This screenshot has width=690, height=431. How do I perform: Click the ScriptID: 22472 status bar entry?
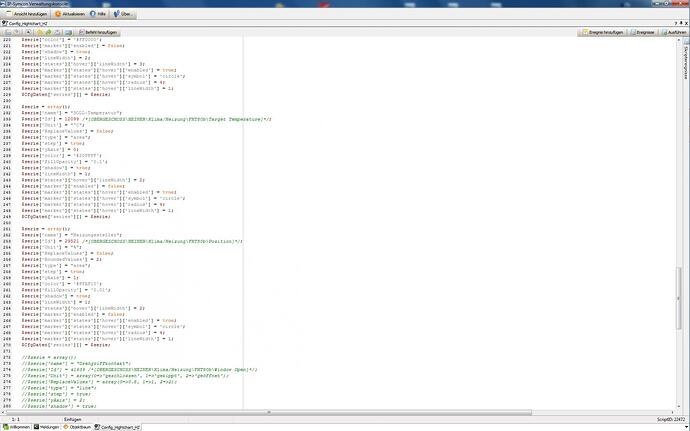pyautogui.click(x=671, y=420)
